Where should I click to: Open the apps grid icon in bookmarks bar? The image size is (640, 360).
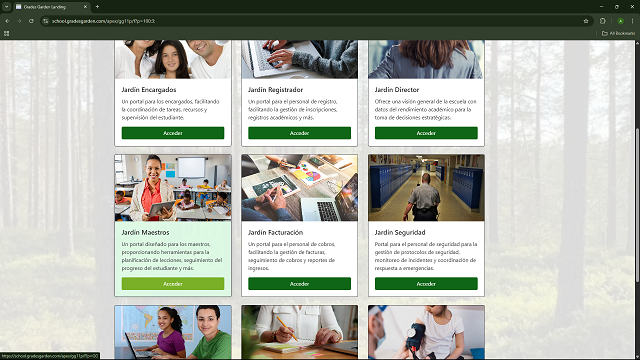[x=7, y=33]
